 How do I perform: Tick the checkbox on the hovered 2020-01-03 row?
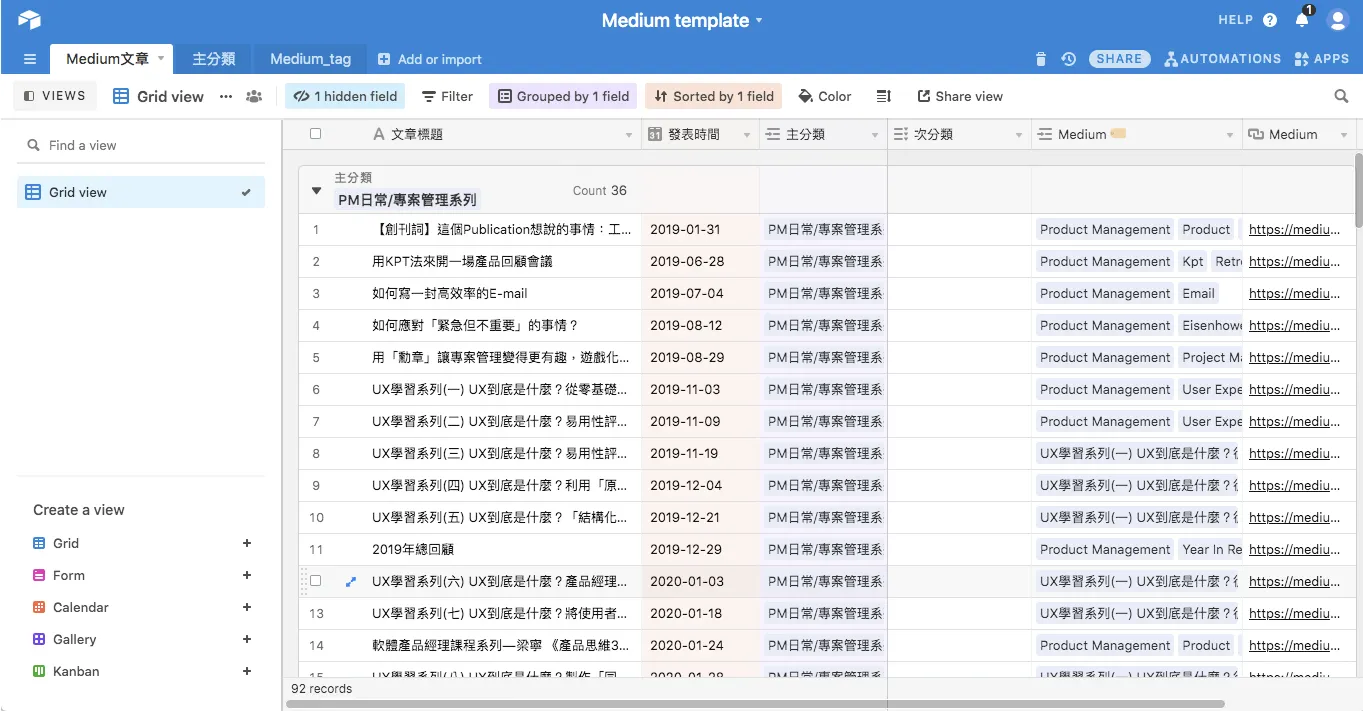pos(316,581)
